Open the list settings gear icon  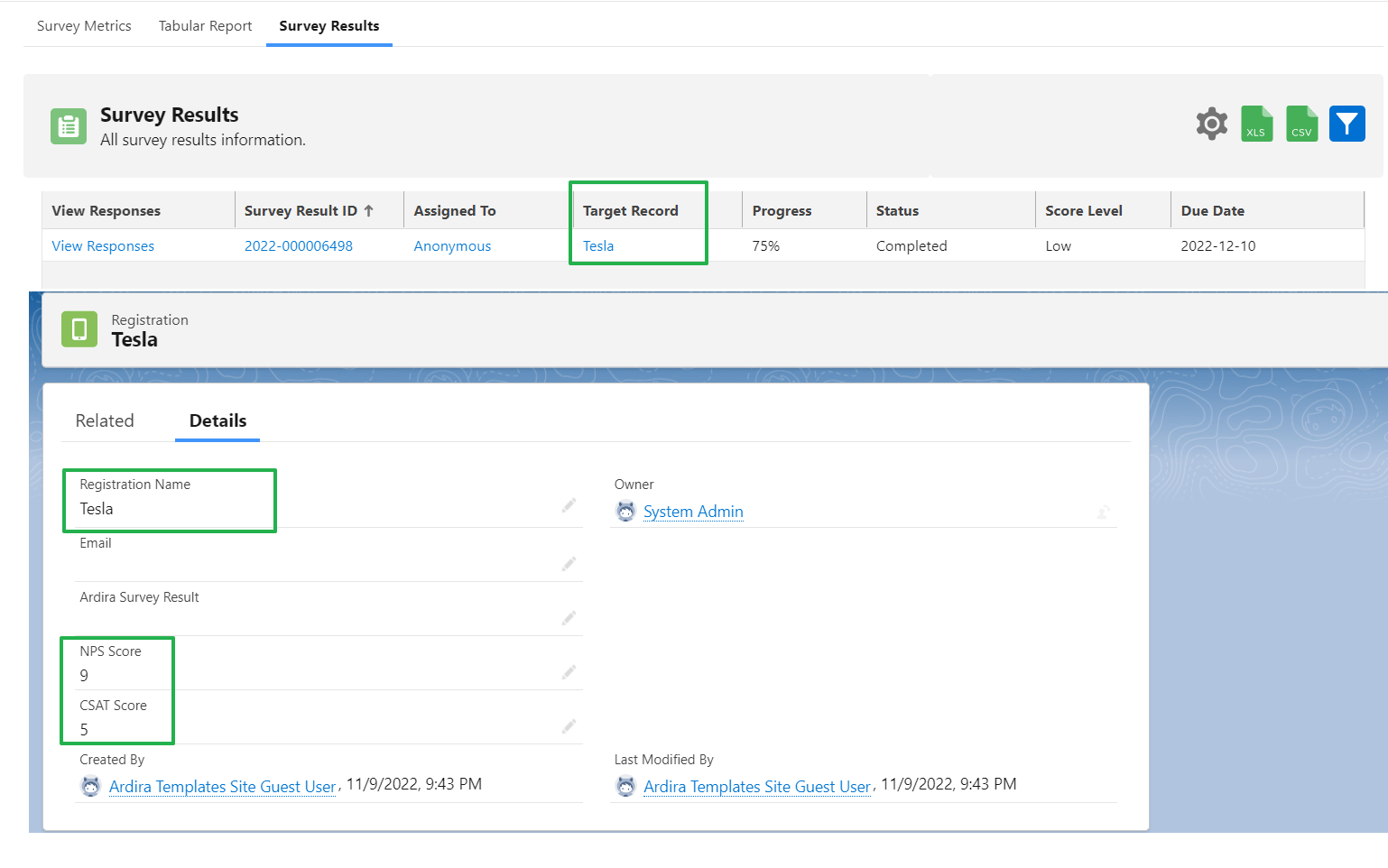pos(1211,124)
